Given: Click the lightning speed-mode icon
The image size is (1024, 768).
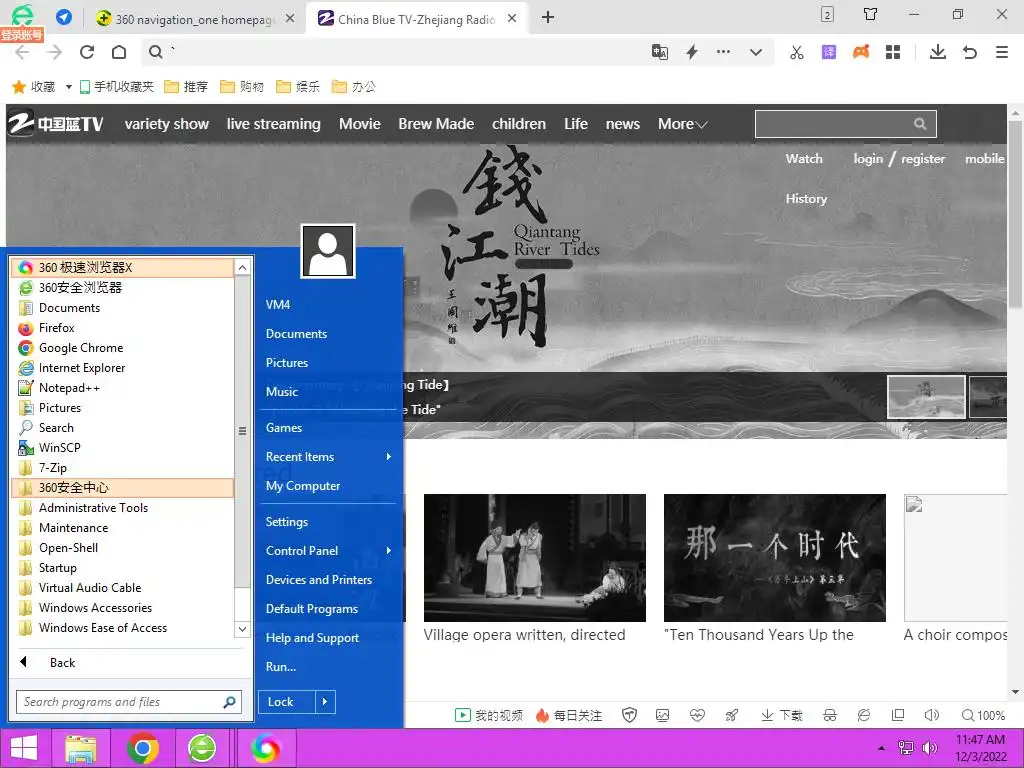Looking at the screenshot, I should click(692, 52).
